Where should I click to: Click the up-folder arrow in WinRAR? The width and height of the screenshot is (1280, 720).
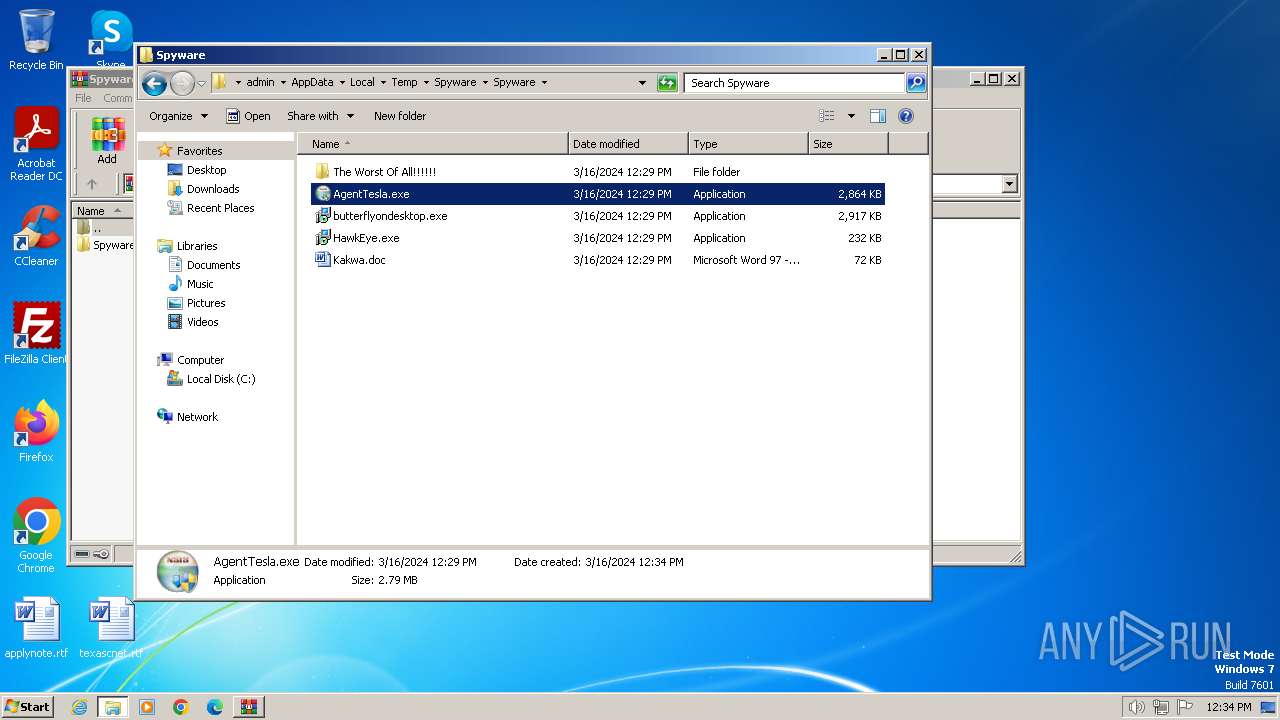click(x=92, y=184)
